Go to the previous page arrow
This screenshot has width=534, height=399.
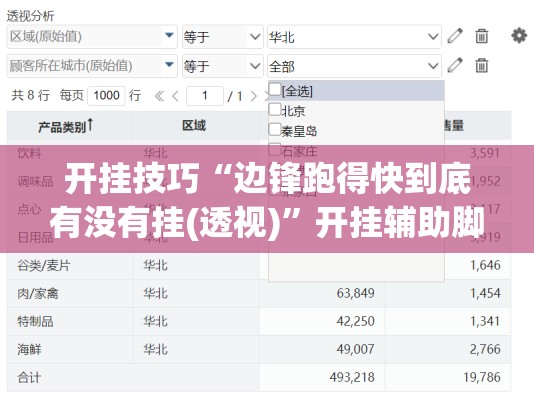[175, 96]
